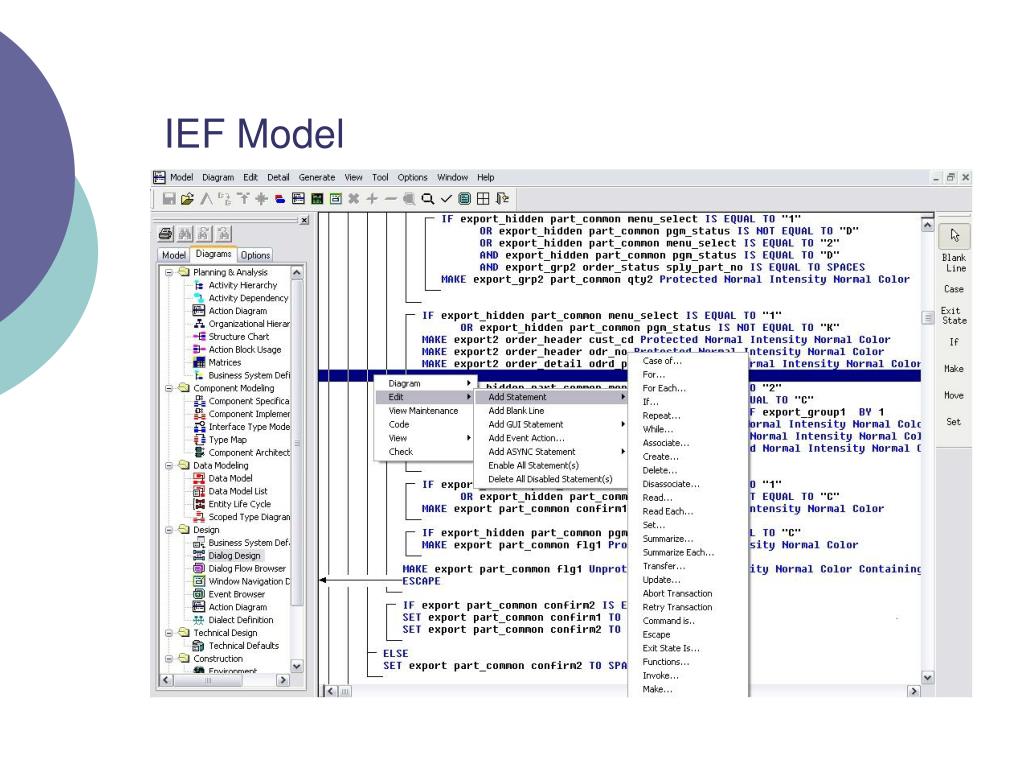The image size is (1024, 768).
Task: Click the Structure Chart icon in the tree
Action: tap(199, 337)
